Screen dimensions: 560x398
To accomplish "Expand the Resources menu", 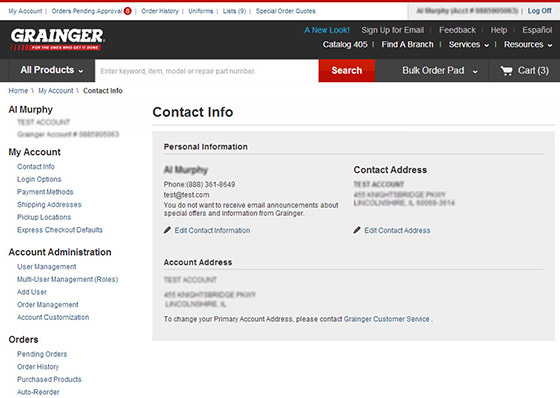I will coord(528,45).
